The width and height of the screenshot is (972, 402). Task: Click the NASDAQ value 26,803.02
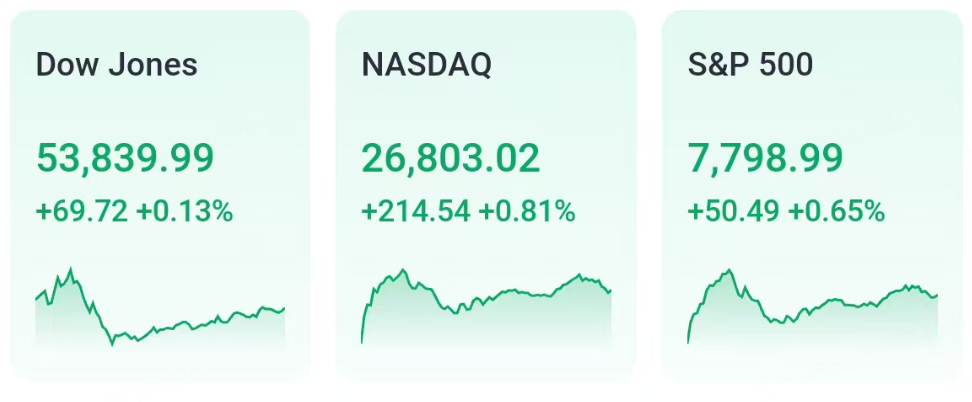[451, 158]
